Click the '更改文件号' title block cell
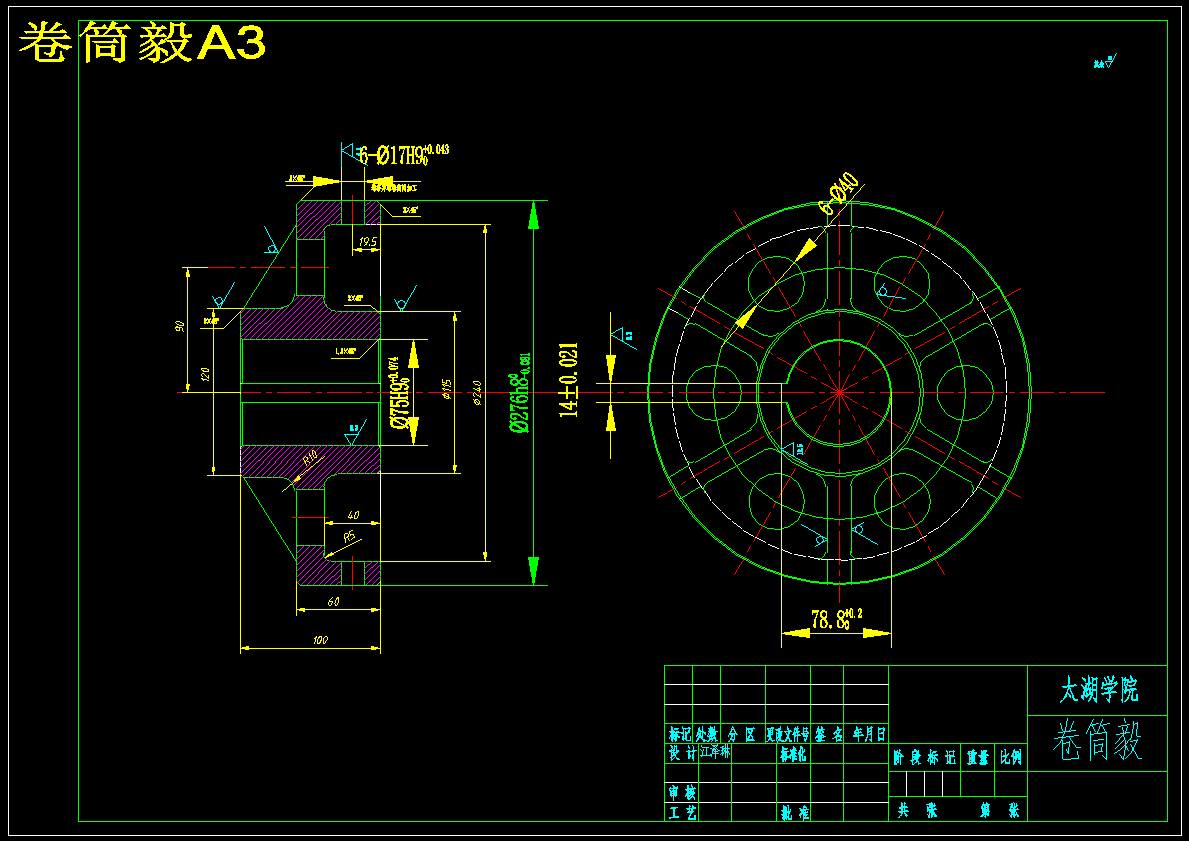1189x841 pixels. coord(788,734)
